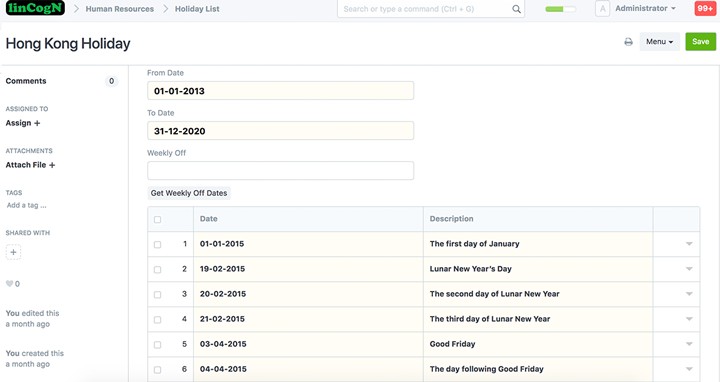The width and height of the screenshot is (720, 382).
Task: Click Add a tag input
Action: (x=27, y=205)
